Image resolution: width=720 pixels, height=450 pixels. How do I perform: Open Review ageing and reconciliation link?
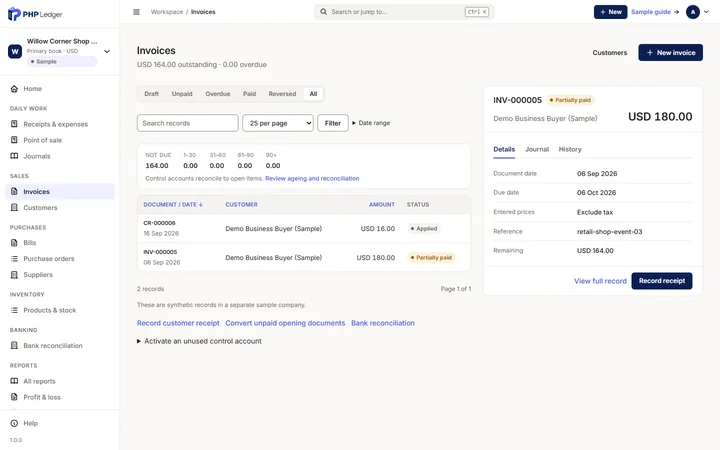[312, 178]
